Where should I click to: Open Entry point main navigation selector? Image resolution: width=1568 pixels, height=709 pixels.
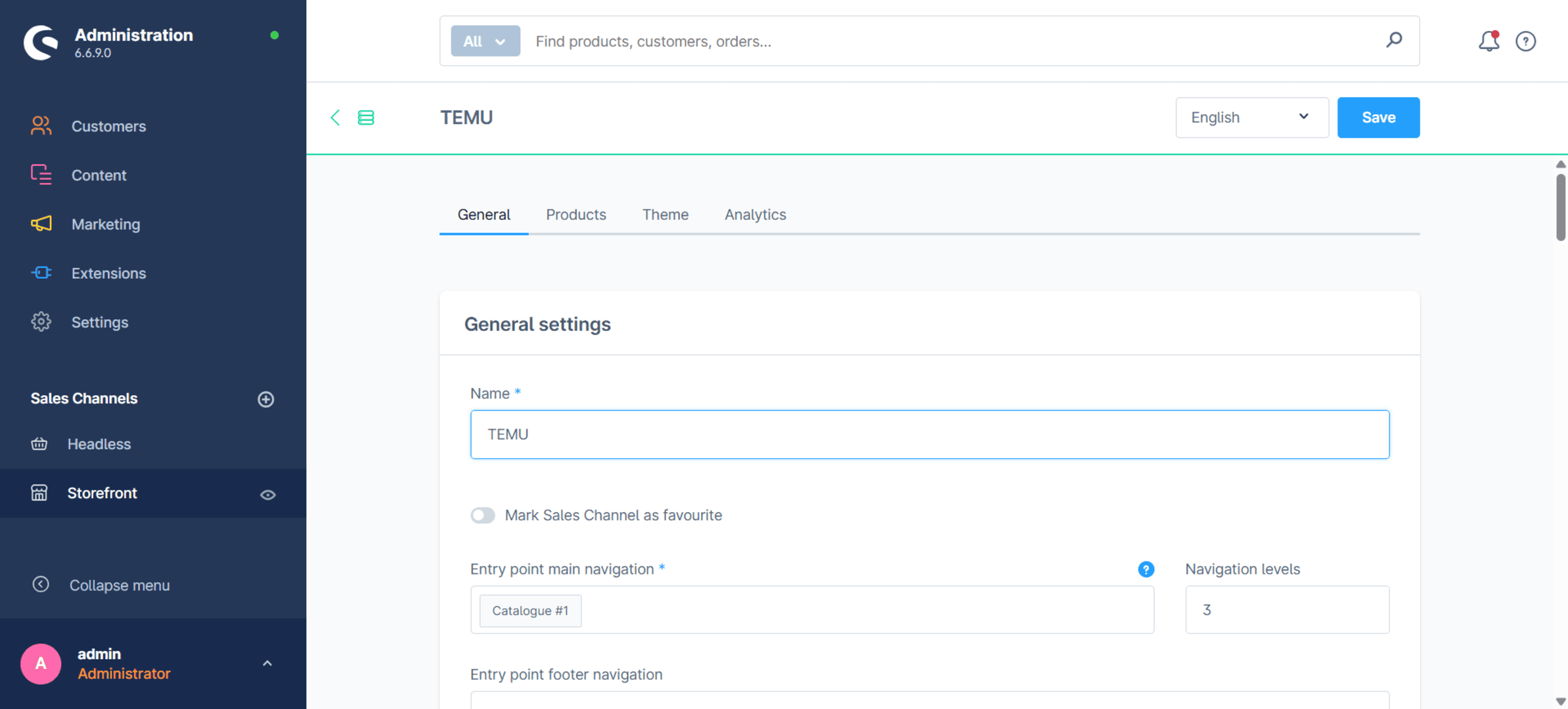[812, 610]
